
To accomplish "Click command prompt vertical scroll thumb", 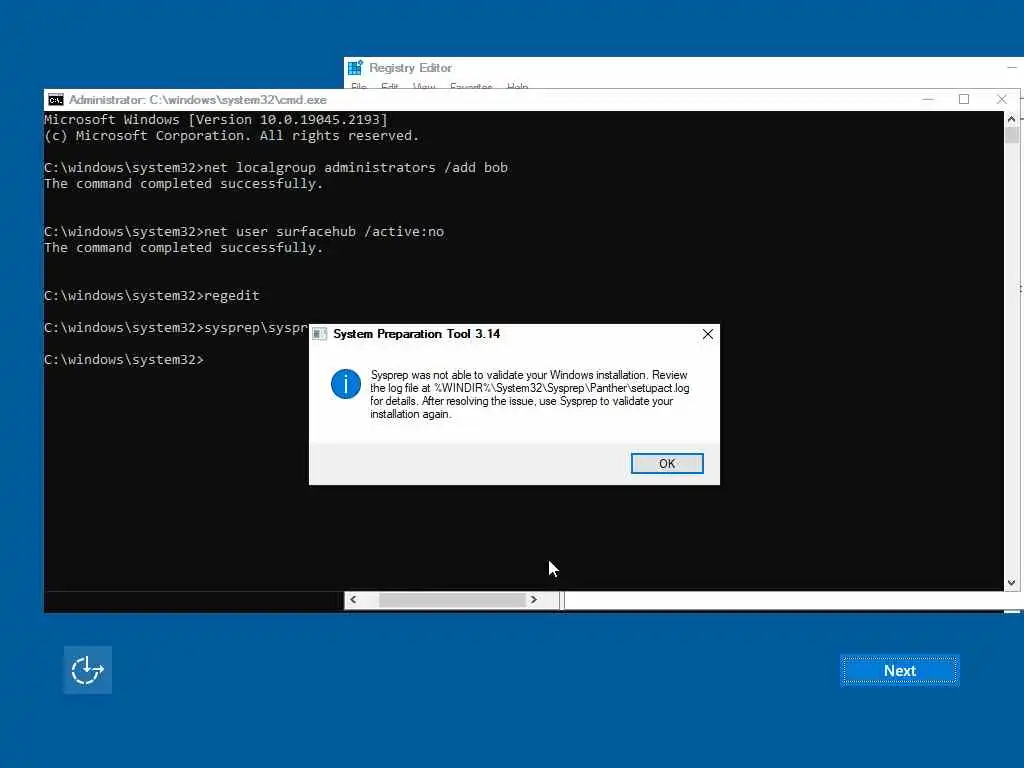I will point(1012,135).
